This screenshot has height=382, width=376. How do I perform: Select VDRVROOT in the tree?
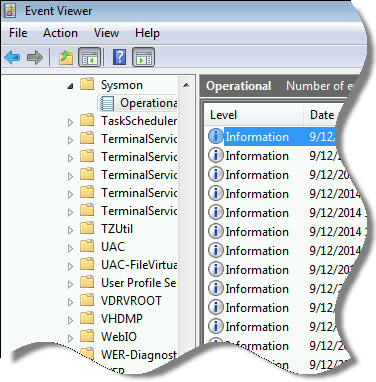point(131,301)
